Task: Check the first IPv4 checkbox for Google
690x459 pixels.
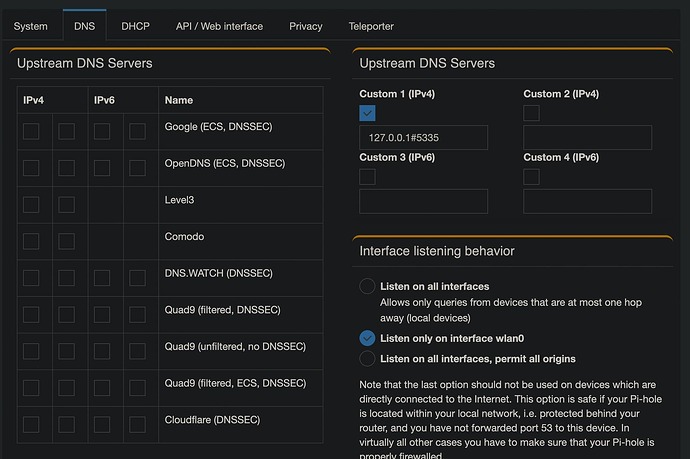Action: pos(31,132)
